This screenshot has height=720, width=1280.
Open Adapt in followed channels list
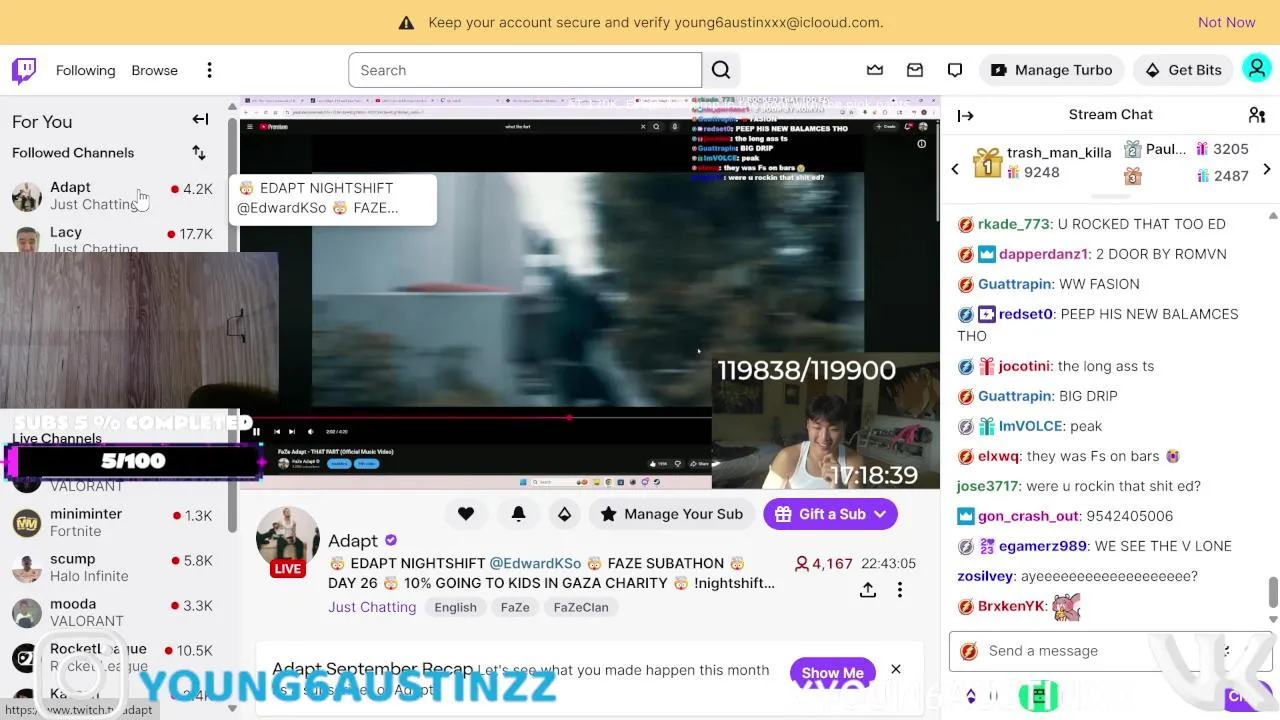coord(112,195)
